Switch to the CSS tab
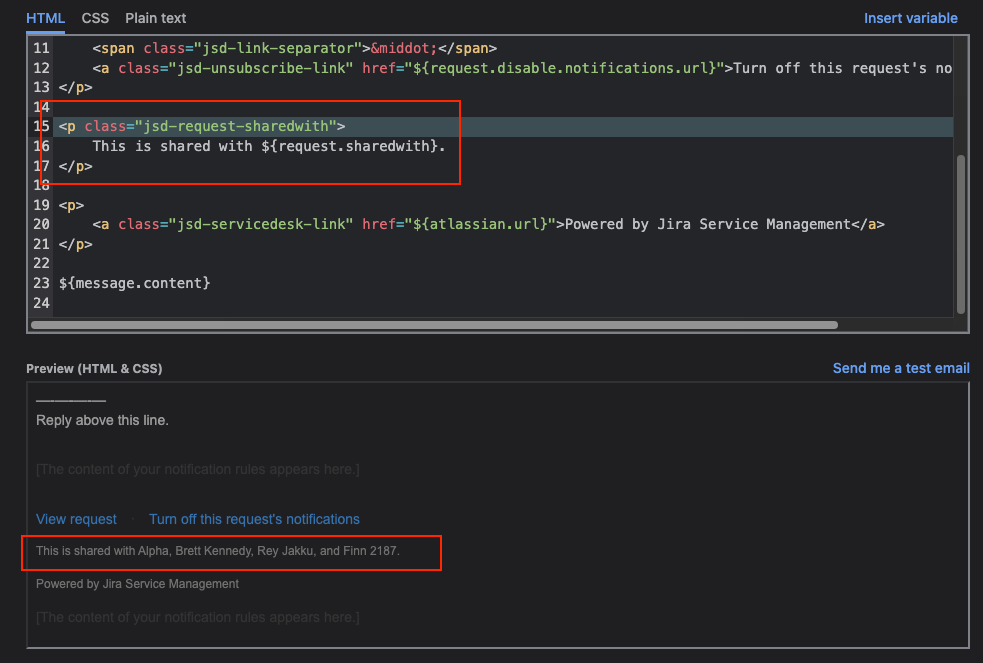Screen dimensions: 983x663 pos(95,18)
